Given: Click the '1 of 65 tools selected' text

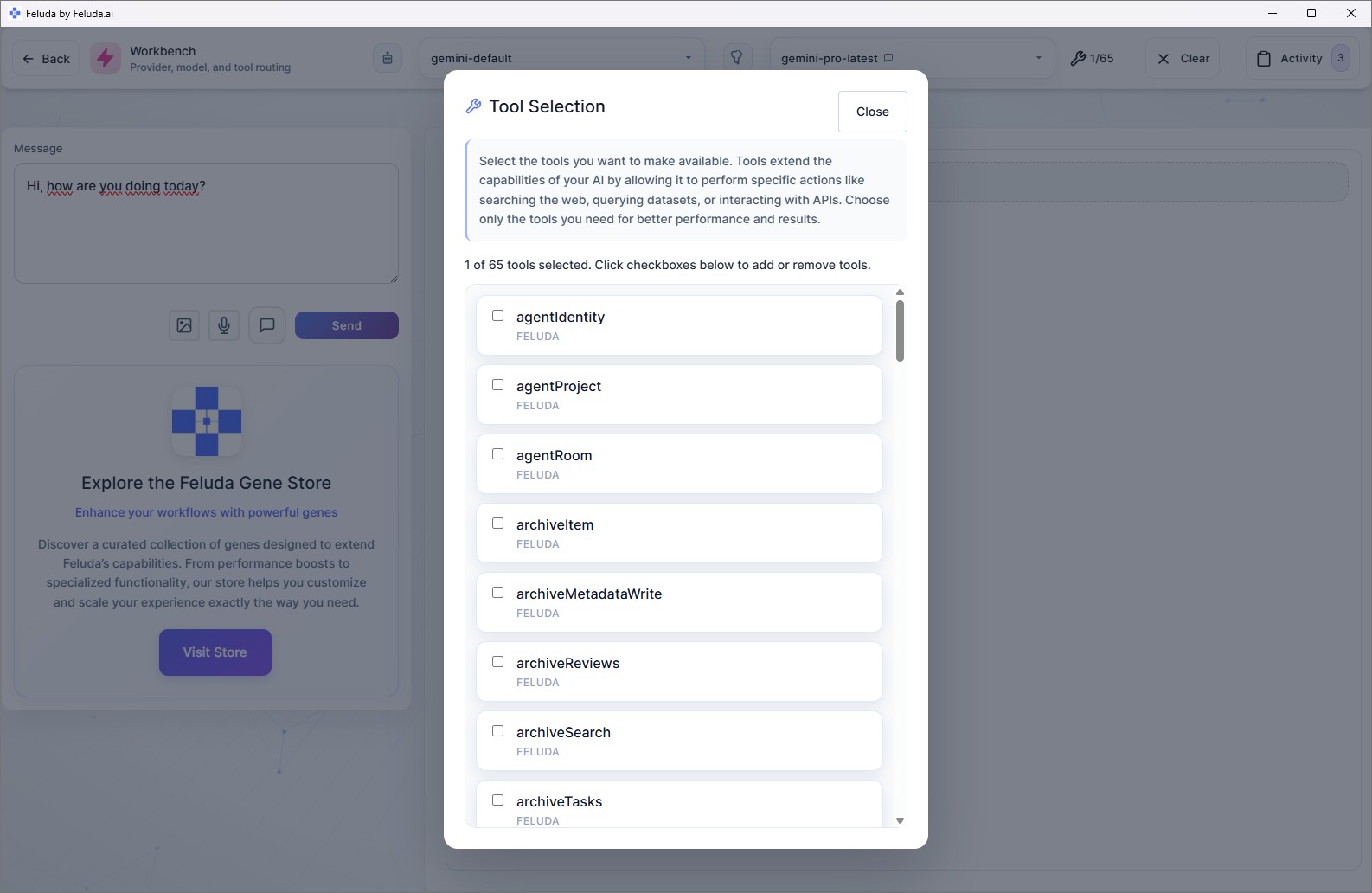Looking at the screenshot, I should click(x=527, y=265).
